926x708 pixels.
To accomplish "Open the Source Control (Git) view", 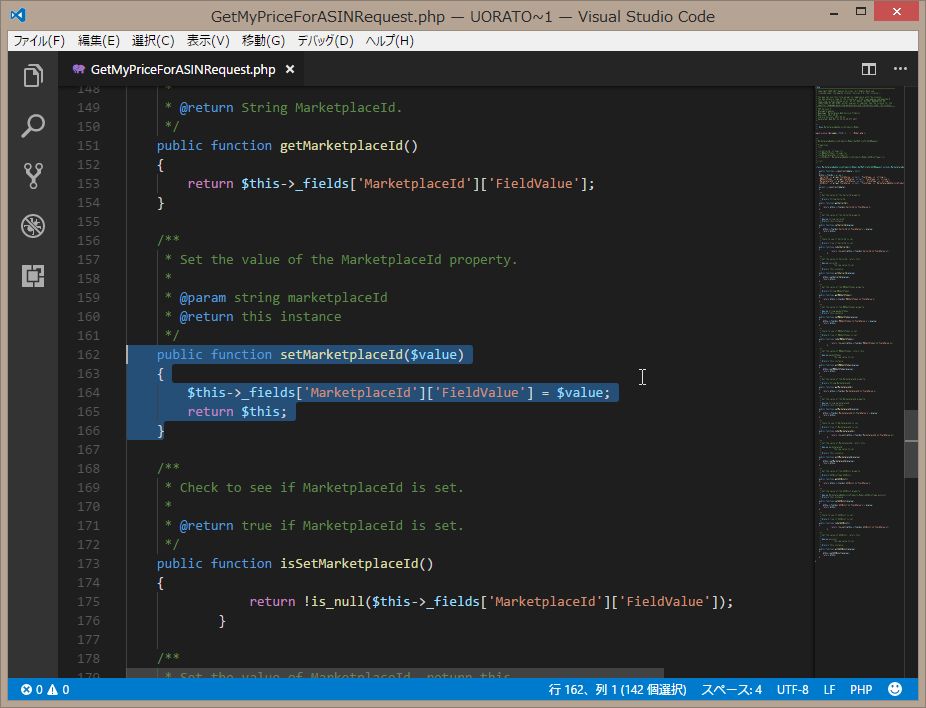I will (33, 175).
